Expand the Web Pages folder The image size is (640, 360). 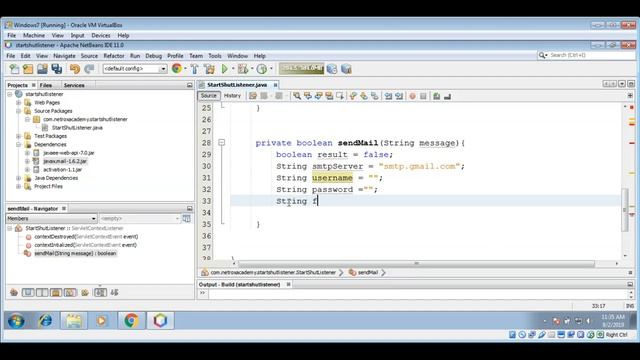(18, 102)
